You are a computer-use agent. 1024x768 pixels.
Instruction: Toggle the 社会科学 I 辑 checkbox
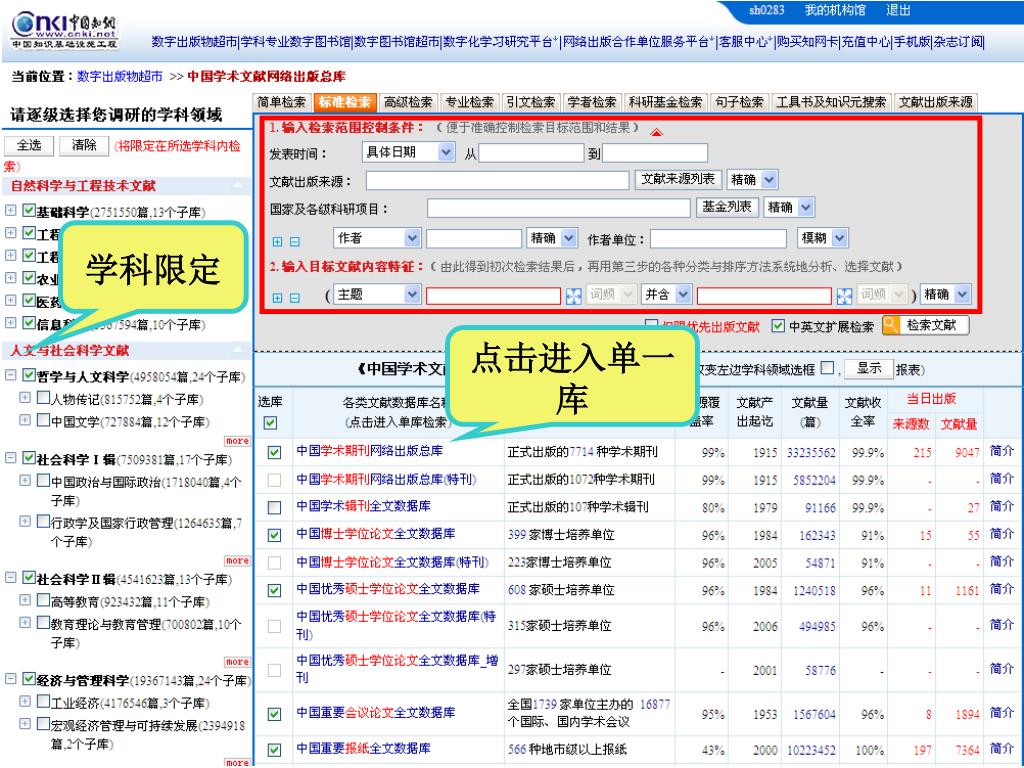(x=29, y=458)
